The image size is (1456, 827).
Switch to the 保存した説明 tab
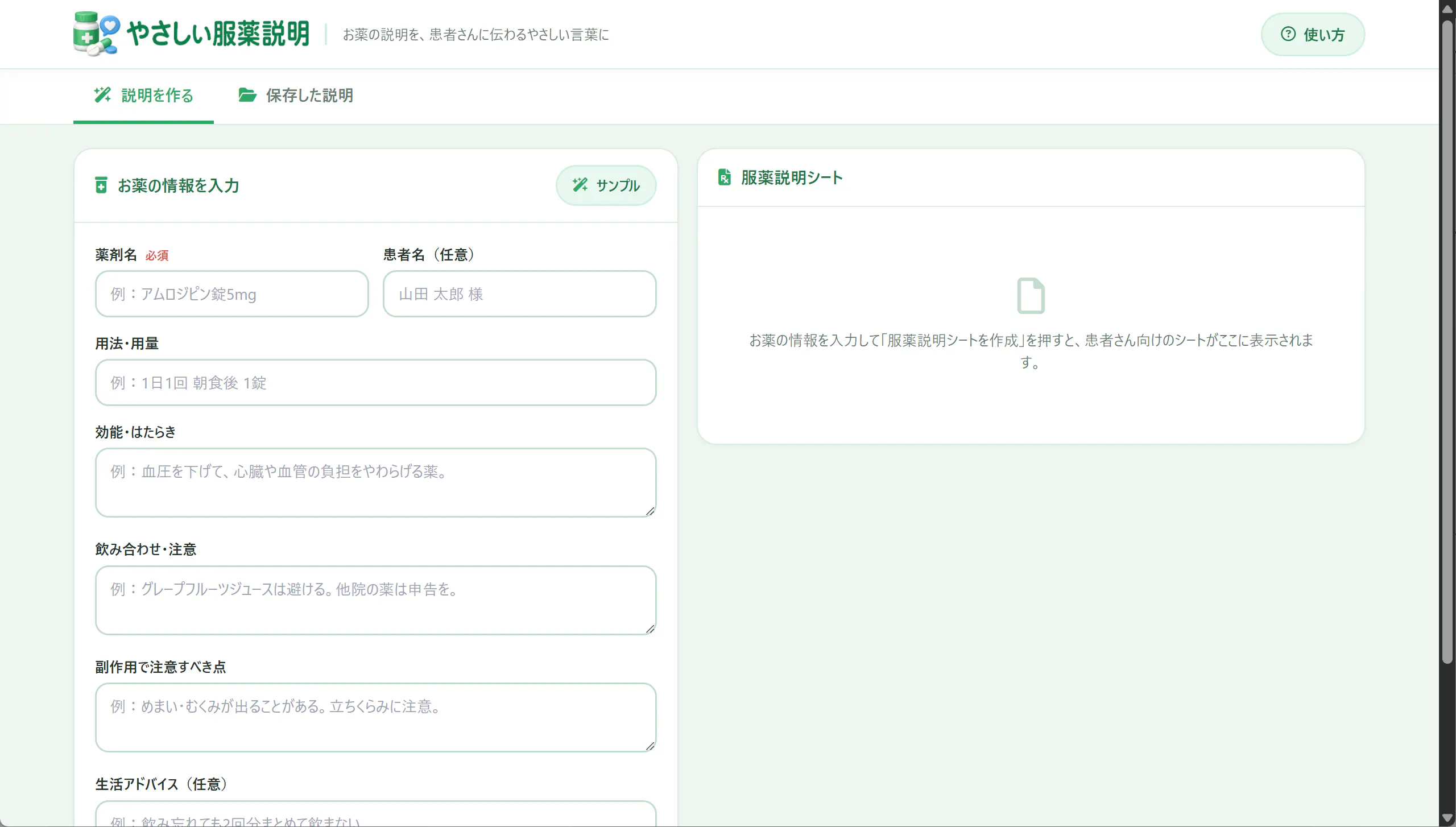tap(296, 96)
